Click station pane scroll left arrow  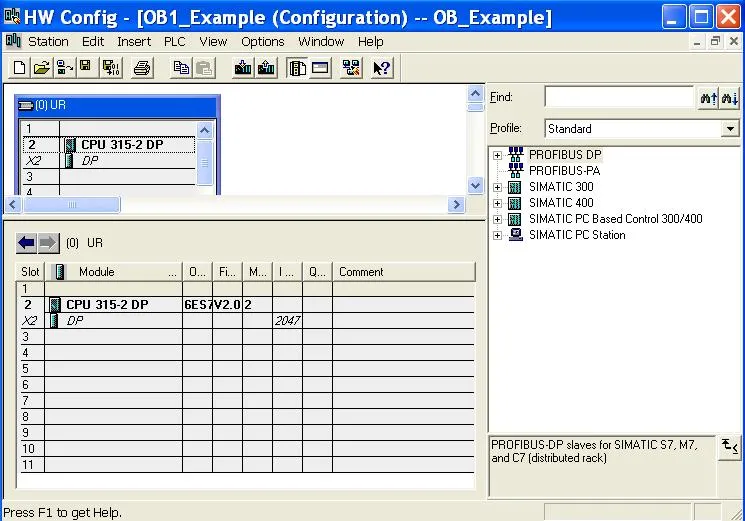pos(12,205)
